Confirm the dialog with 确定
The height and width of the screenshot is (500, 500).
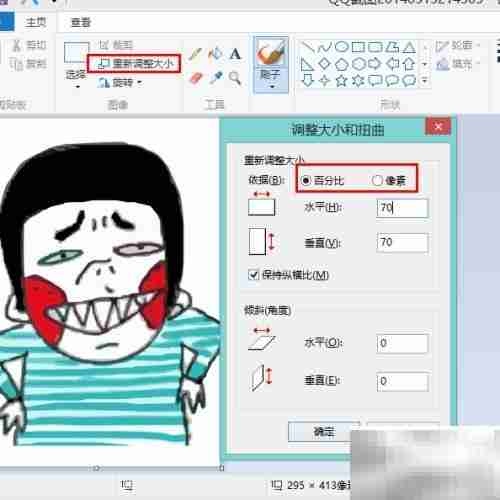[324, 432]
